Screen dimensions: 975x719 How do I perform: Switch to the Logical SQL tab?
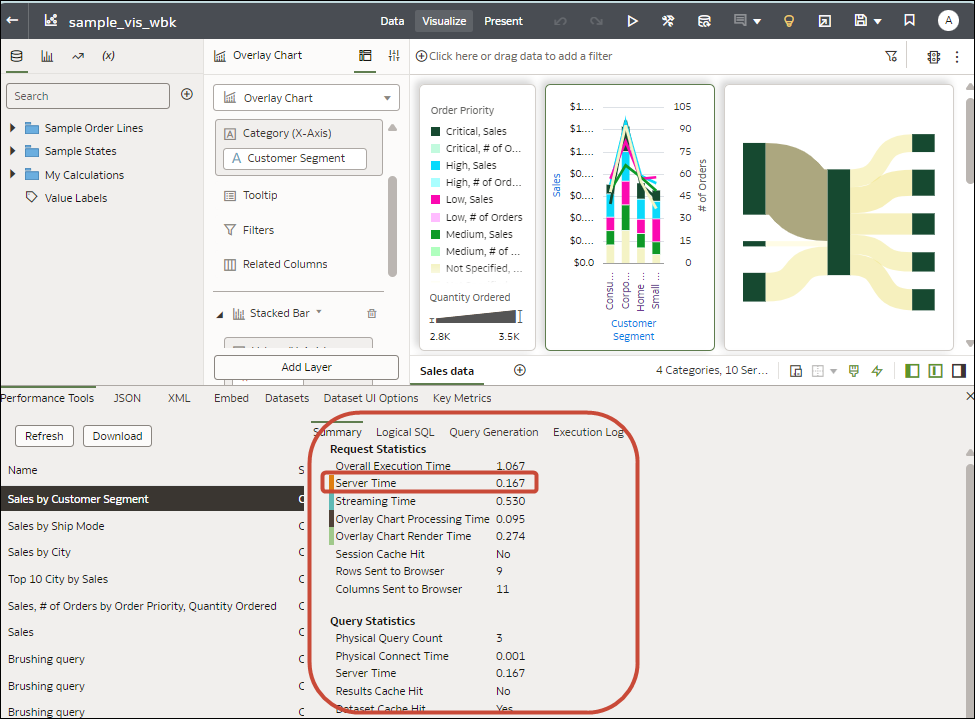point(405,432)
